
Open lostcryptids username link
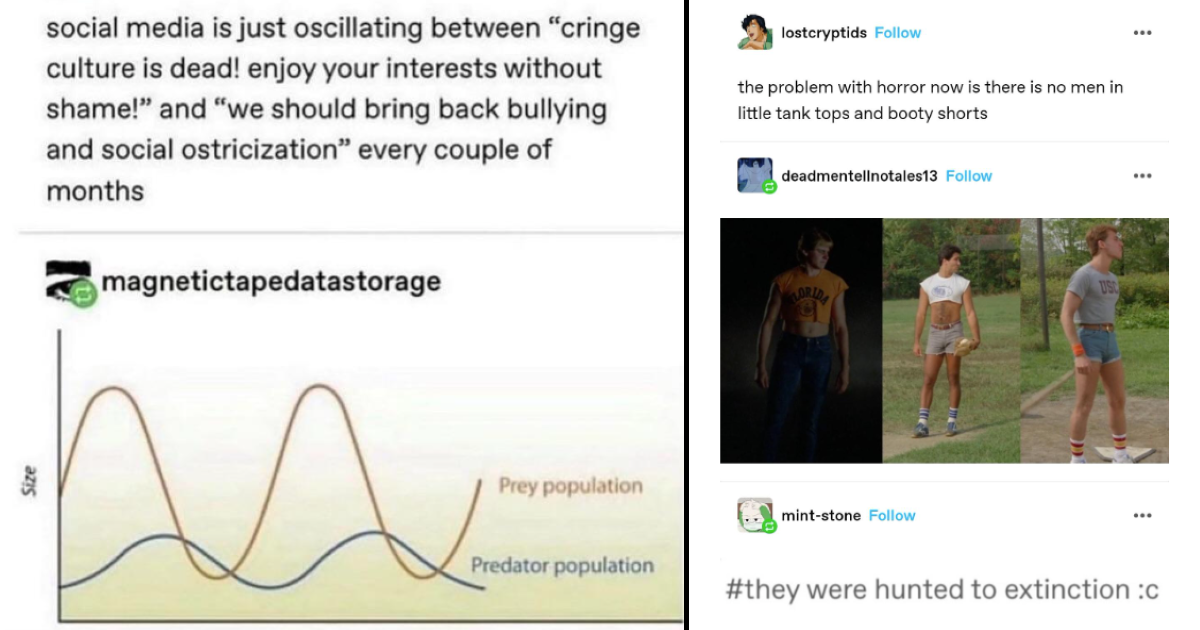[x=823, y=33]
